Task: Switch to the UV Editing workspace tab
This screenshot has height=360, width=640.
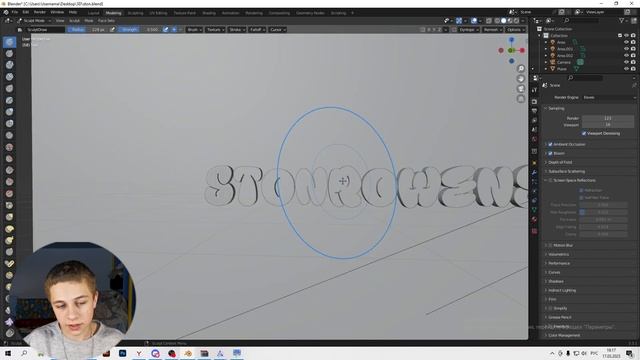Action: point(158,13)
